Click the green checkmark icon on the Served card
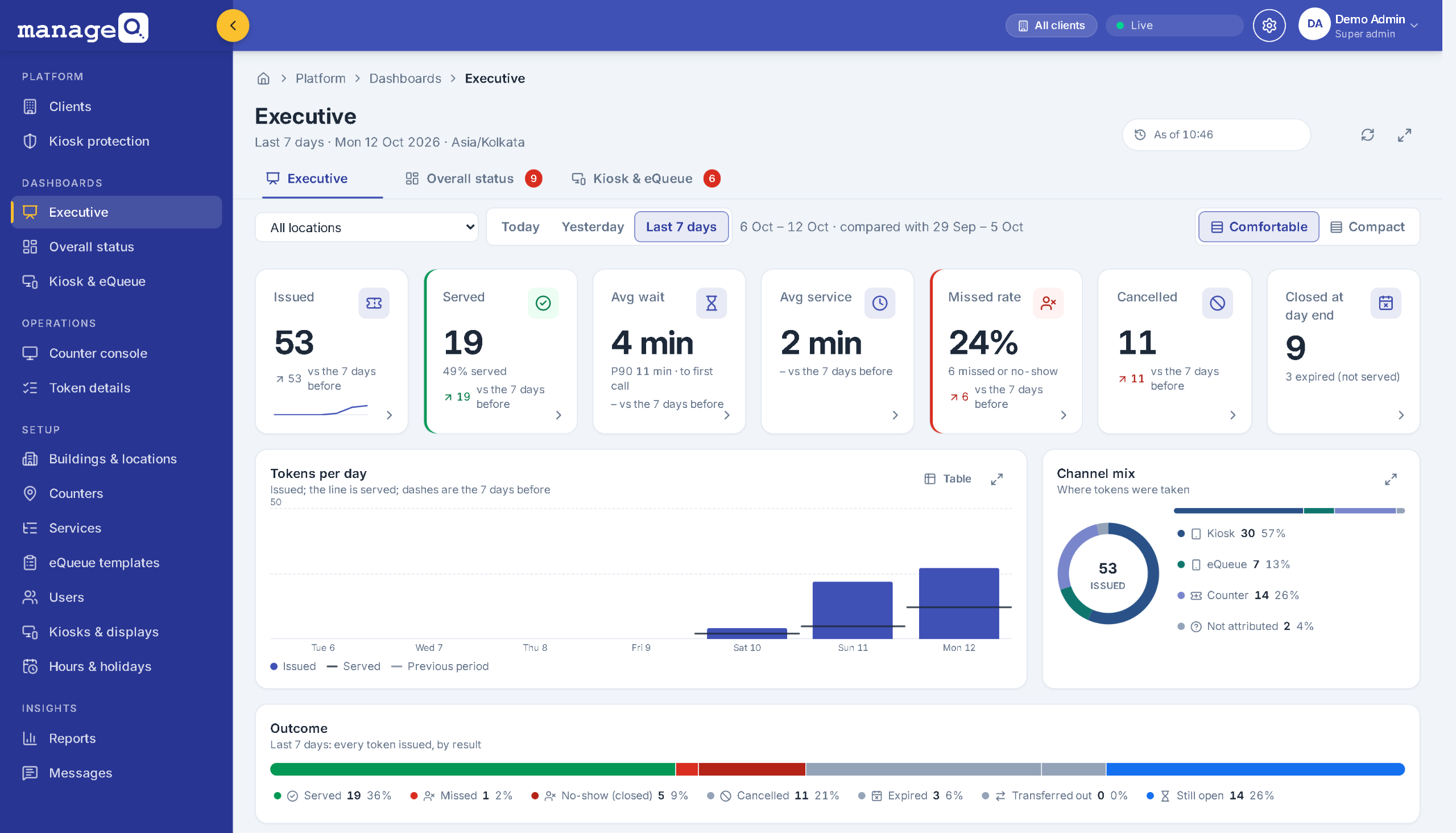 pos(543,303)
